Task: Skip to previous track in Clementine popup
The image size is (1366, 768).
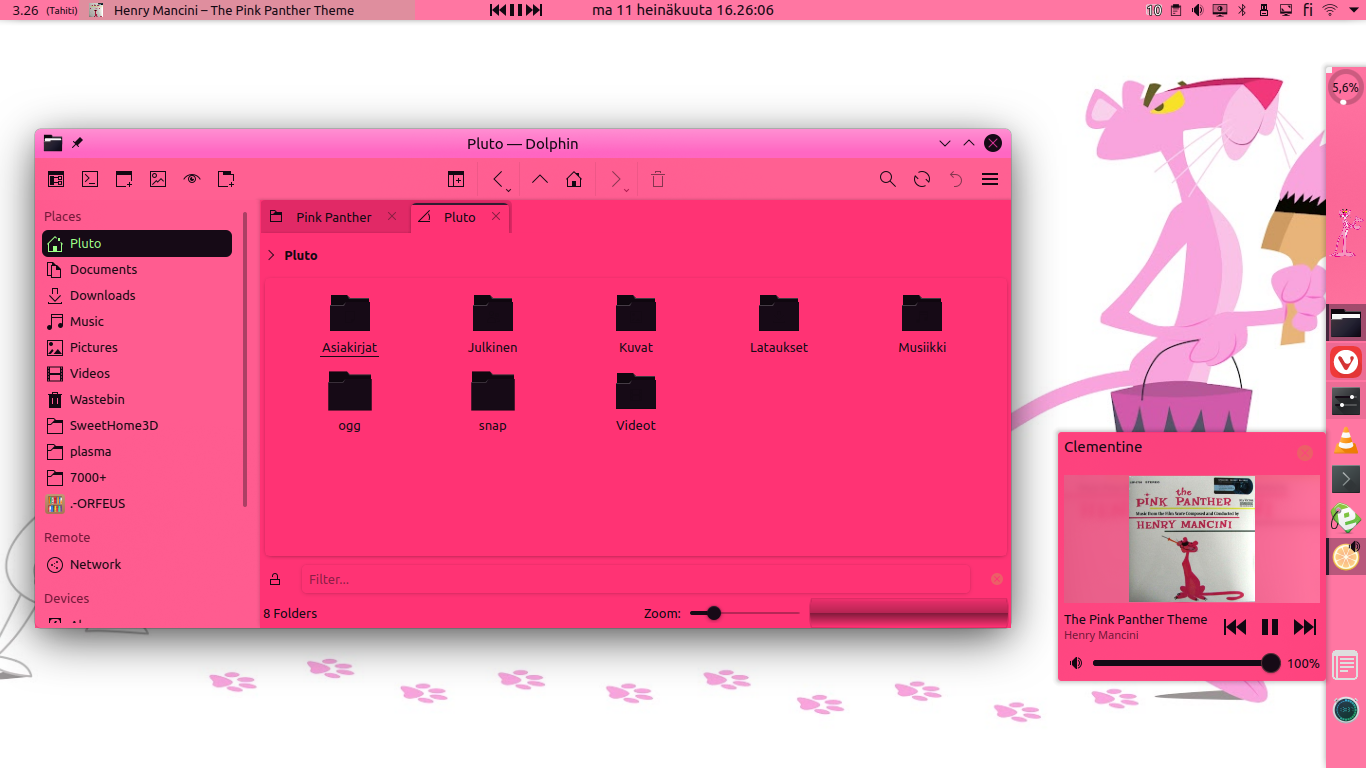Action: pos(1235,627)
